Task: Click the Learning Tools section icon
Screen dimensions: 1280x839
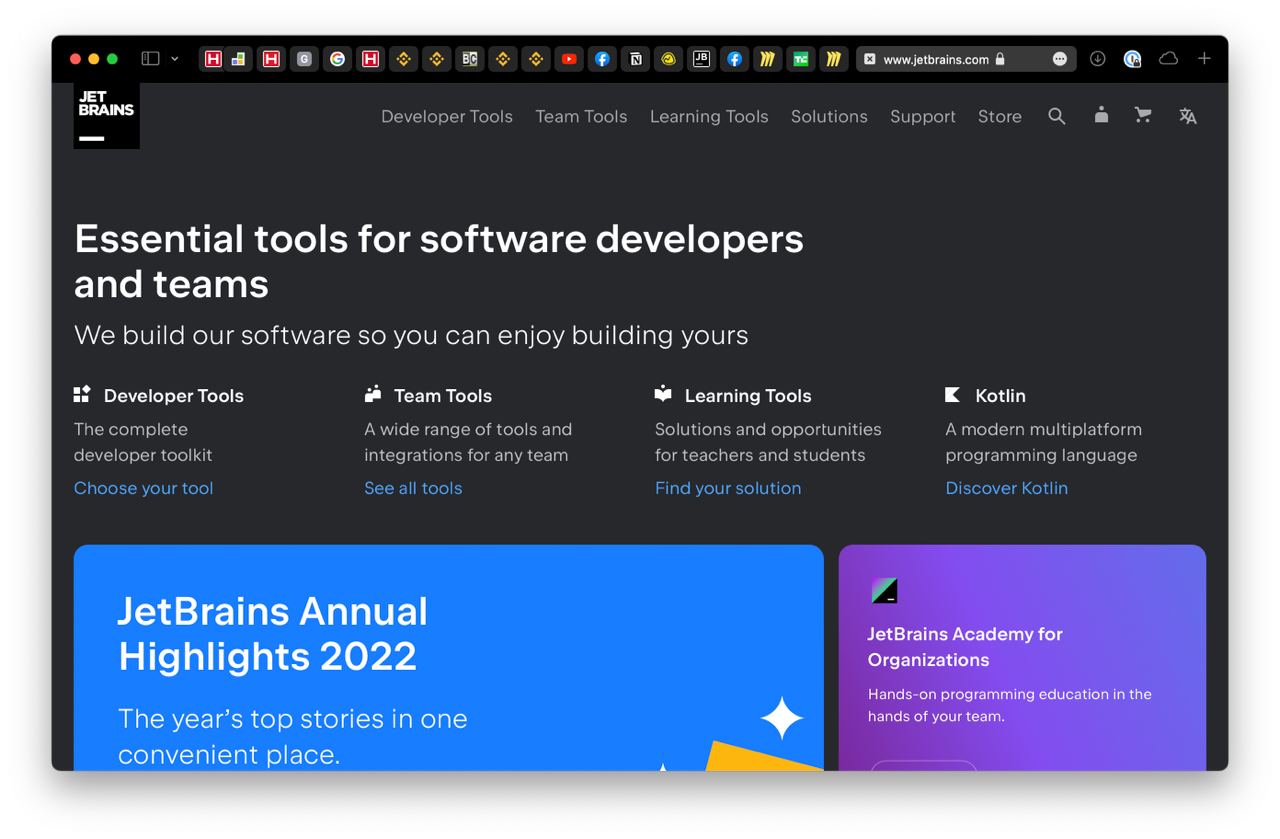Action: 663,394
